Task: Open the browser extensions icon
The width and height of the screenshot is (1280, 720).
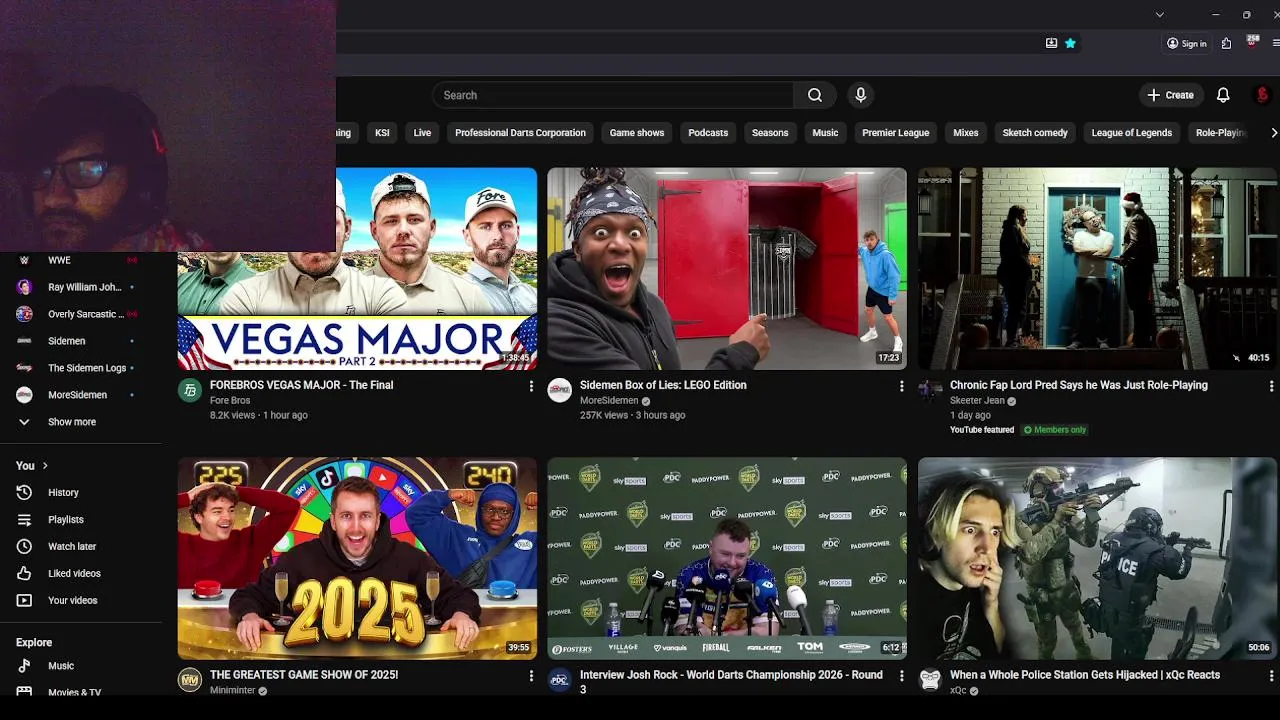Action: click(x=1226, y=43)
